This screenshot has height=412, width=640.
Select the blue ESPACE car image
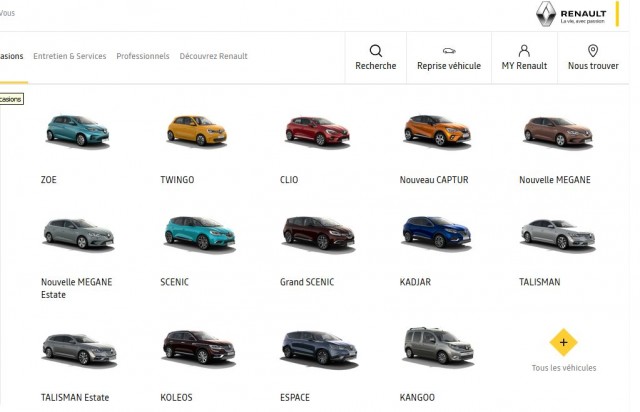(x=319, y=348)
